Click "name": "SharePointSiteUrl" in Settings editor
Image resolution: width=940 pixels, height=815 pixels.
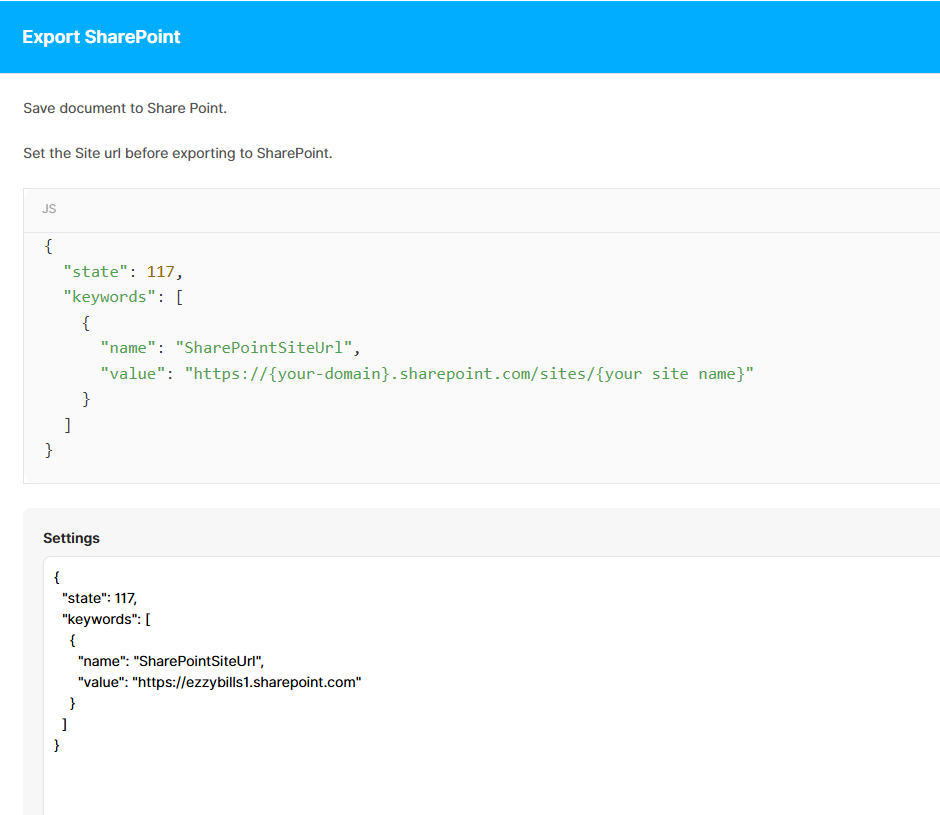coord(171,661)
